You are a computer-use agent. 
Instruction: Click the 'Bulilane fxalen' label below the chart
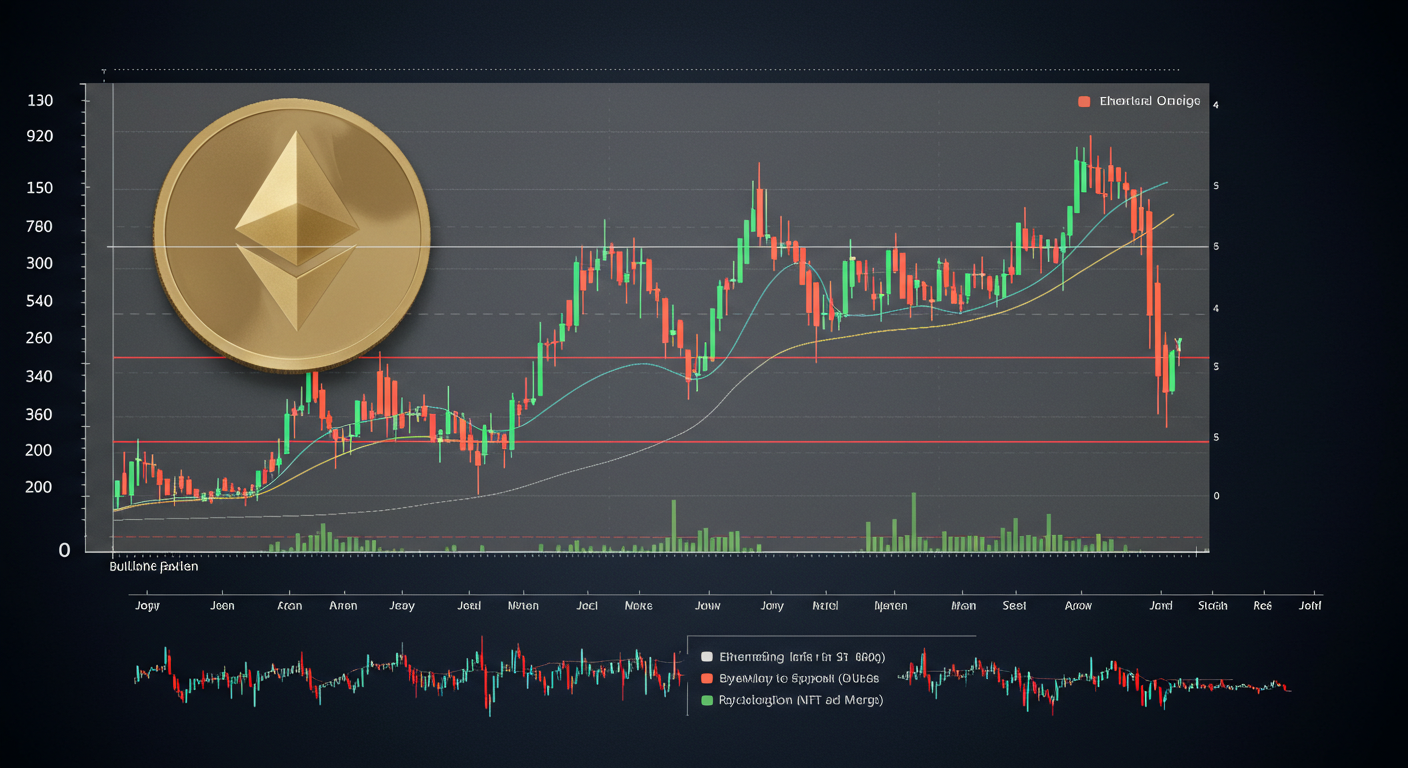point(153,566)
